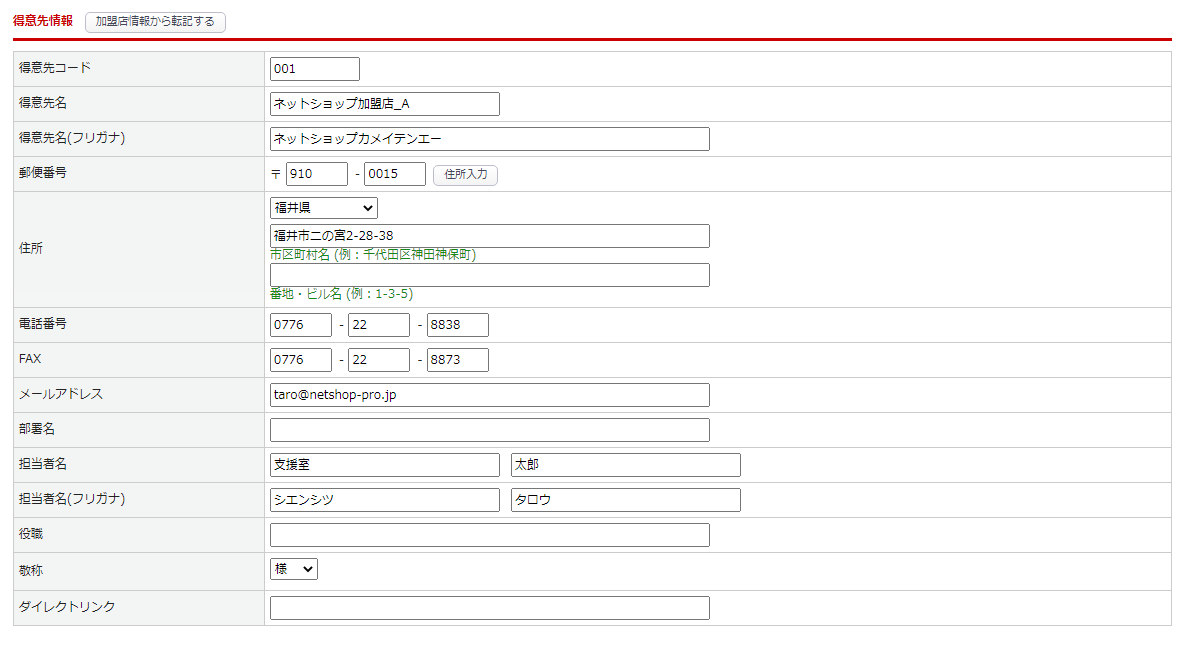Focus the メールアドレス input field
This screenshot has width=1185, height=645.
pyautogui.click(x=489, y=395)
